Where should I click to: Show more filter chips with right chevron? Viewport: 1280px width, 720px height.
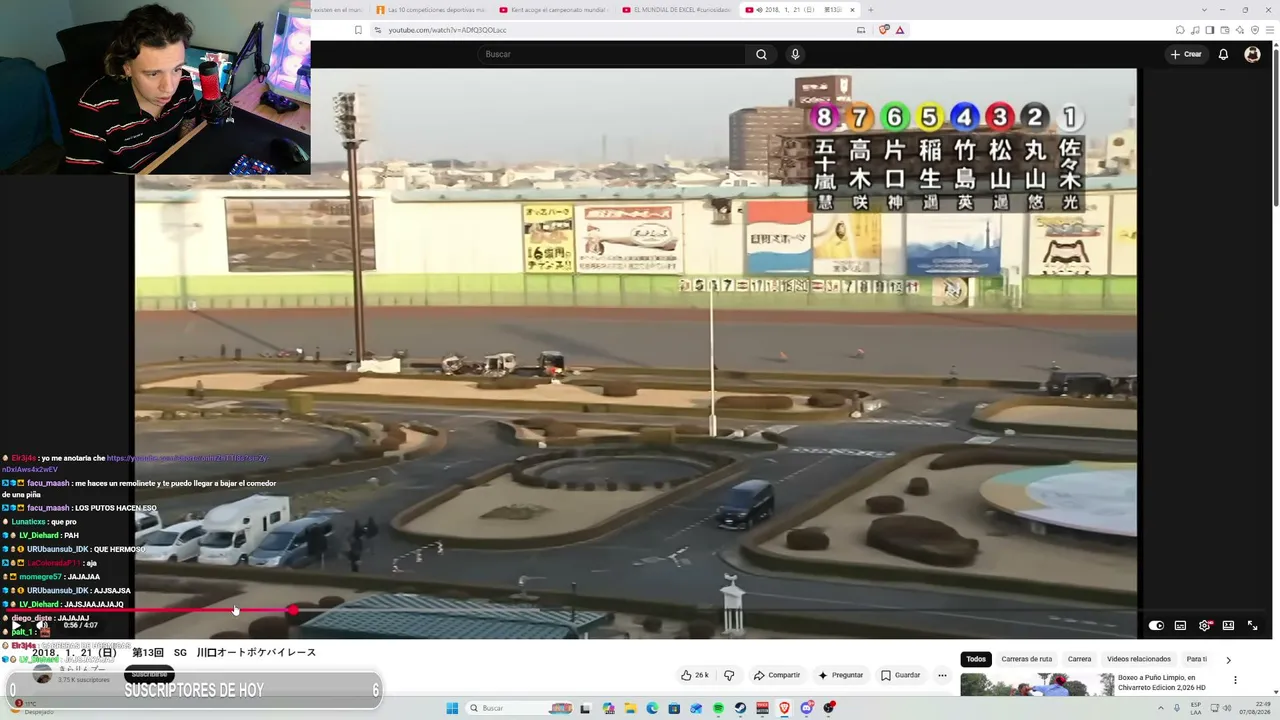tap(1228, 660)
